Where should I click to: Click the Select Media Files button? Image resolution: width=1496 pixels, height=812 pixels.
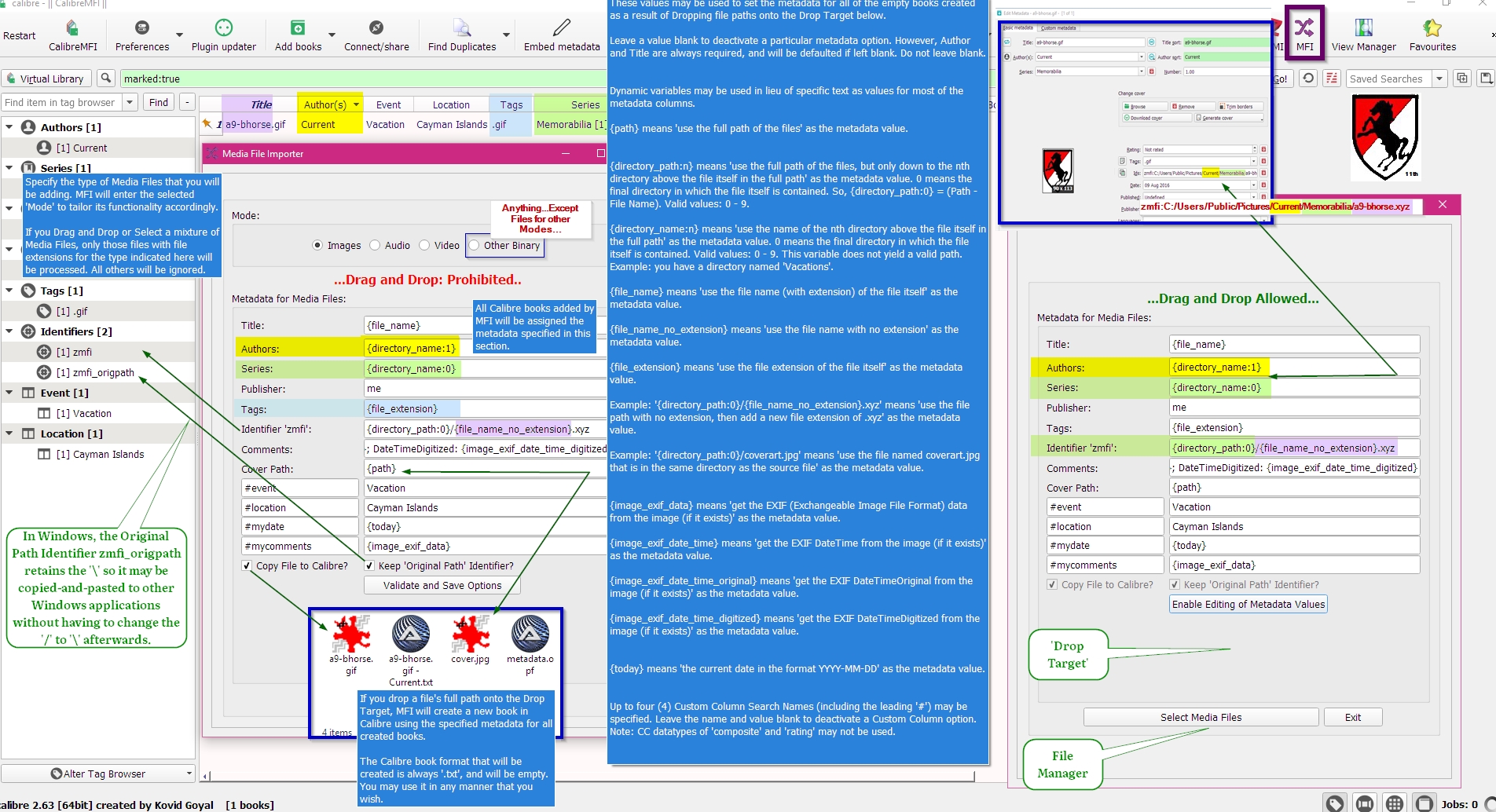1201,717
